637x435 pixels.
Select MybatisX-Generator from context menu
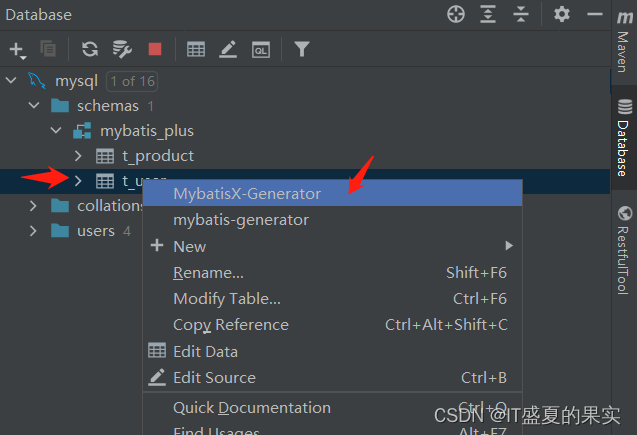[x=332, y=193]
